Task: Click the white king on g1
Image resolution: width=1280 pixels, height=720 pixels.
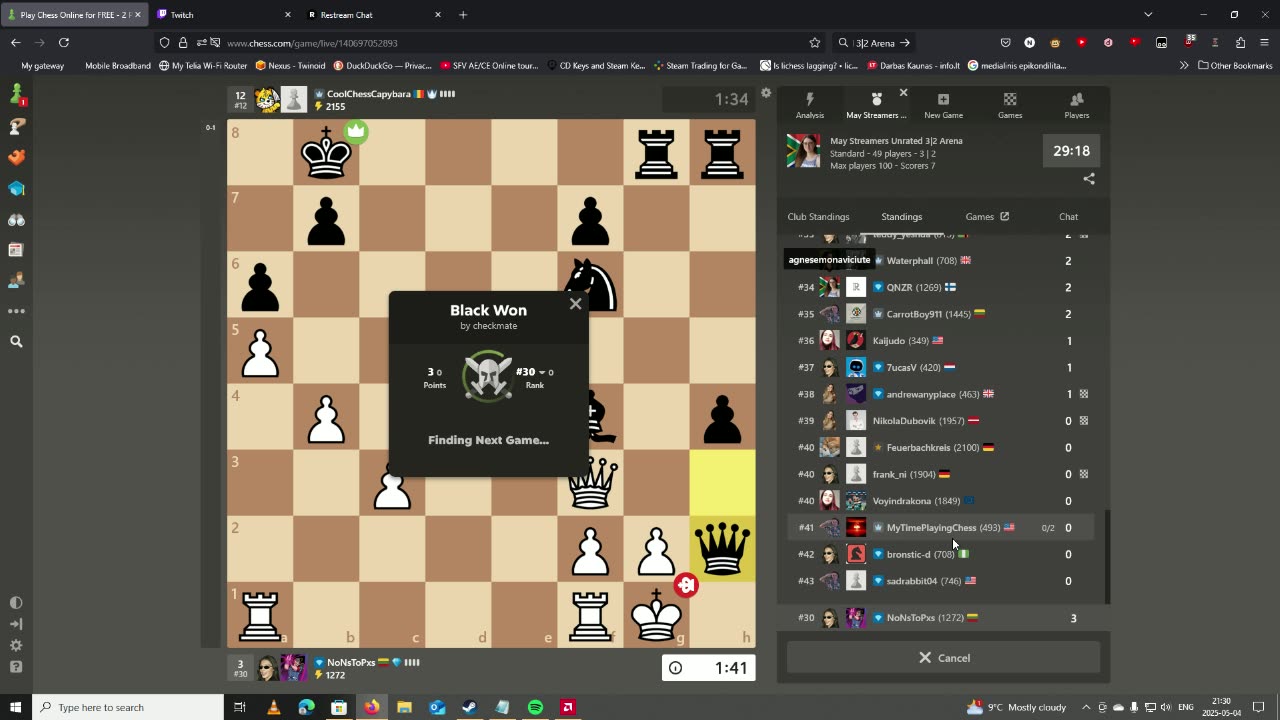Action: coord(656,614)
